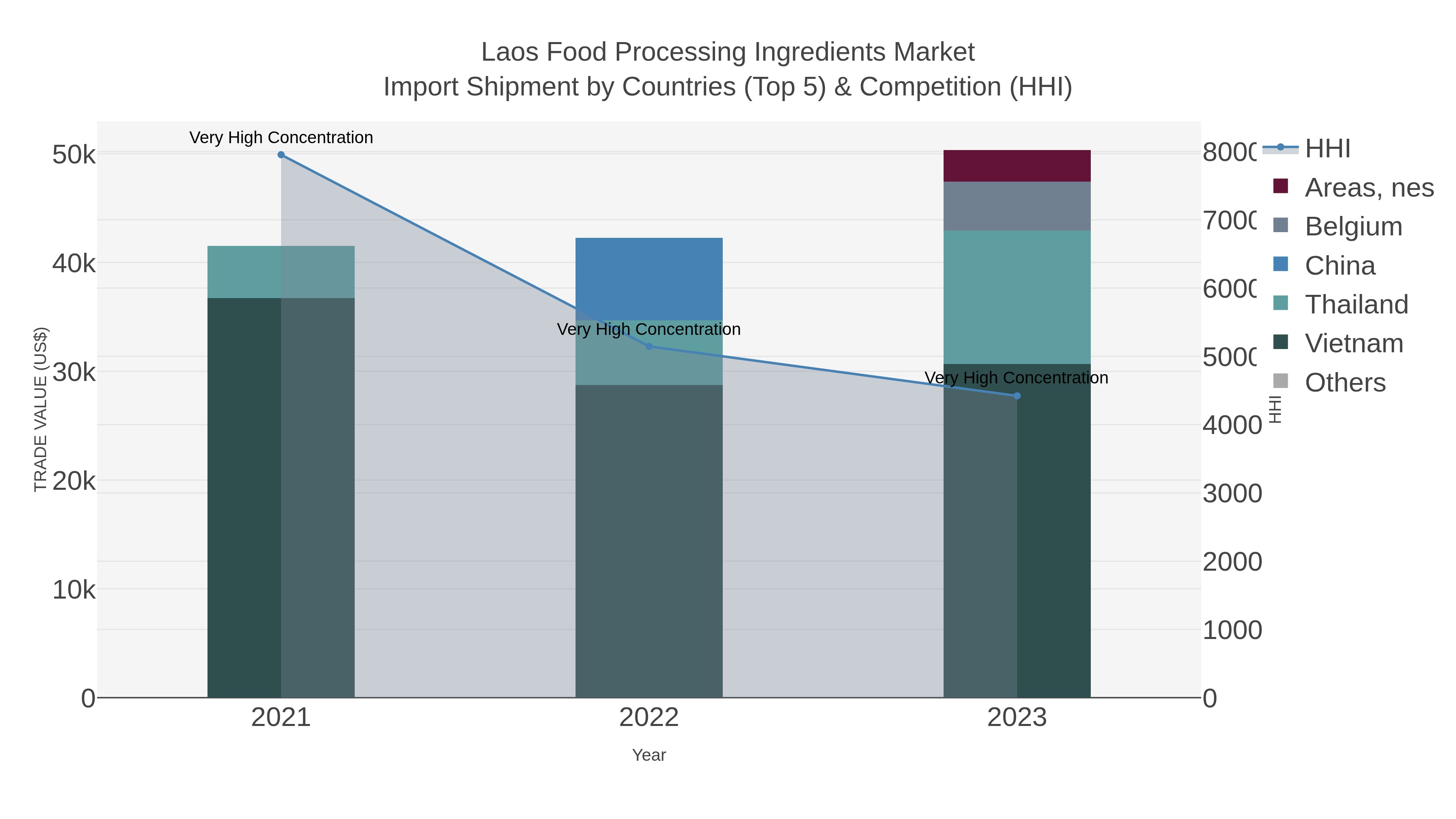The height and width of the screenshot is (819, 1456).
Task: Click the HHI data point for 2021
Action: click(281, 155)
